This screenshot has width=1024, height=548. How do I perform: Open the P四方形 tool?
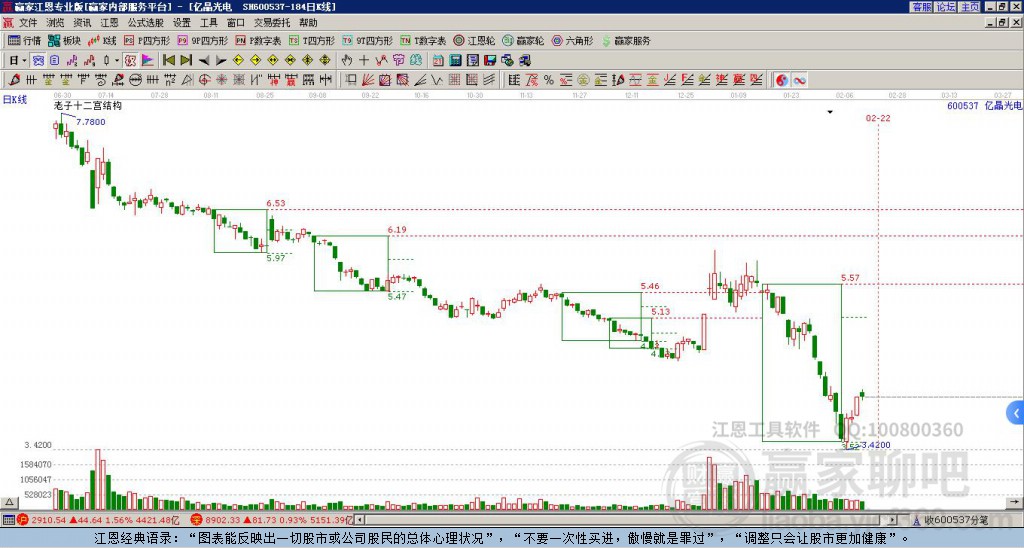(147, 40)
